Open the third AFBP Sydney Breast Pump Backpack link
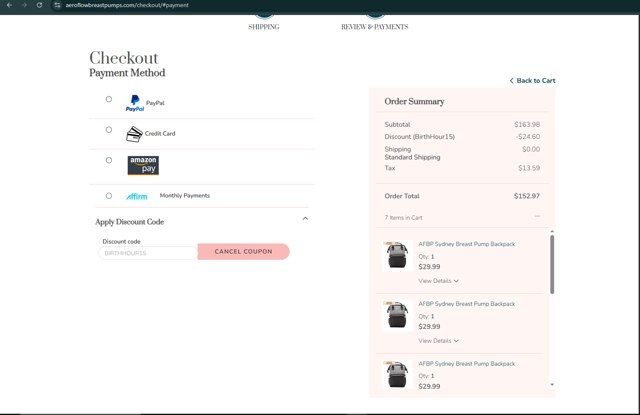The height and width of the screenshot is (415, 640). (467, 364)
